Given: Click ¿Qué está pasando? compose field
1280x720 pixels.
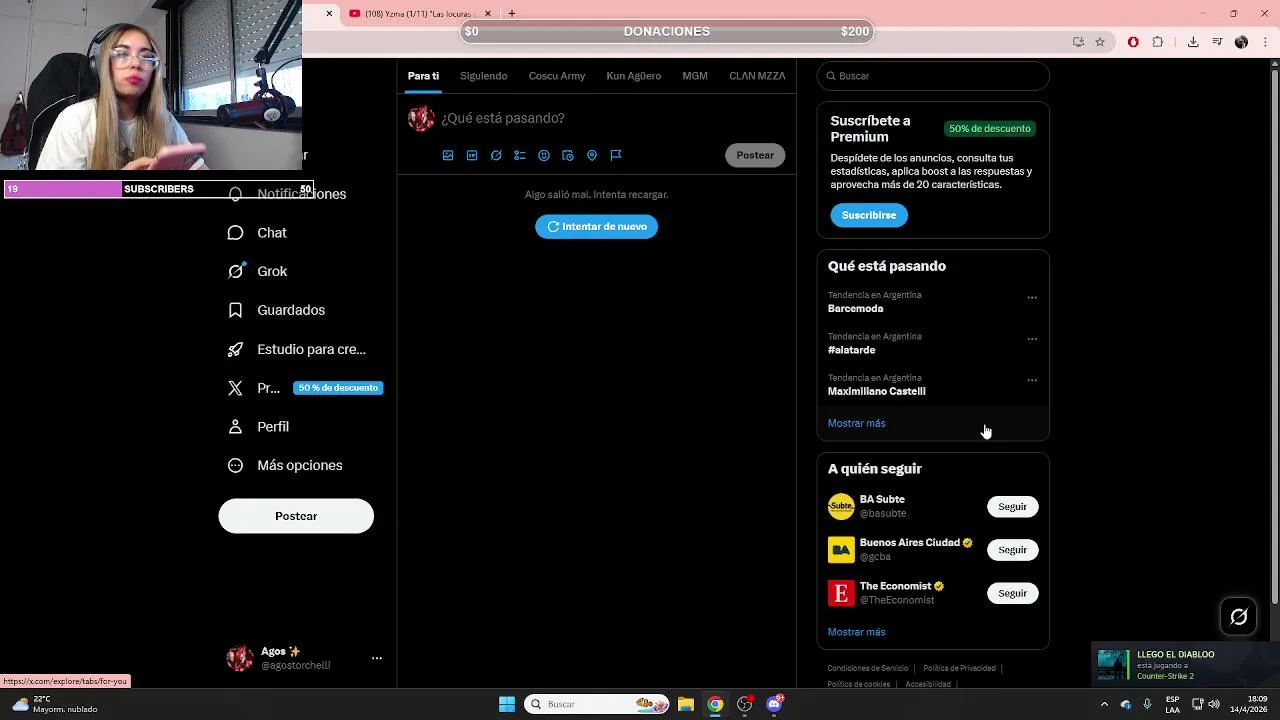Looking at the screenshot, I should tap(503, 118).
